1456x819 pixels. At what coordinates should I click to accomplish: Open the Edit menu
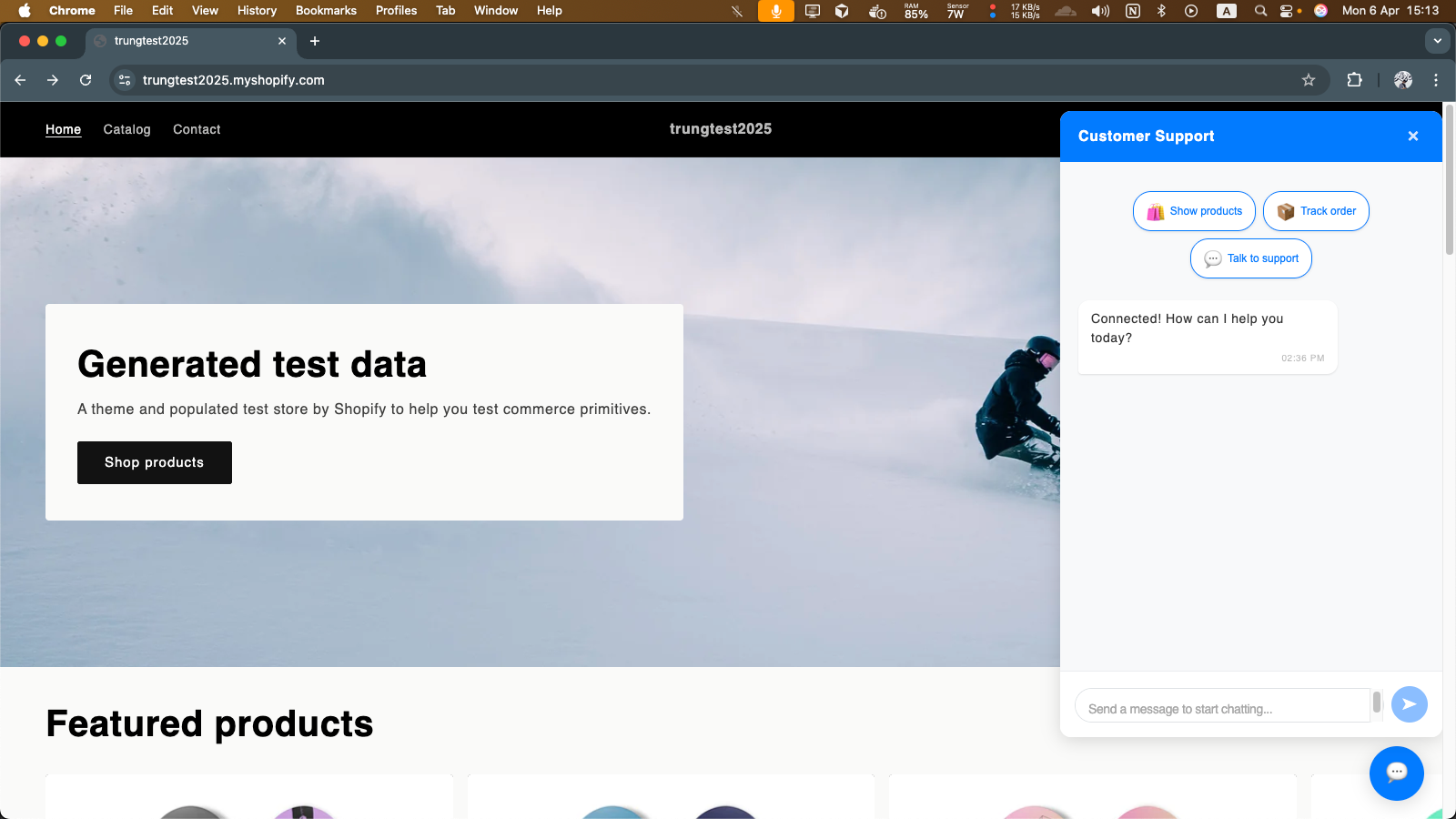[x=163, y=11]
